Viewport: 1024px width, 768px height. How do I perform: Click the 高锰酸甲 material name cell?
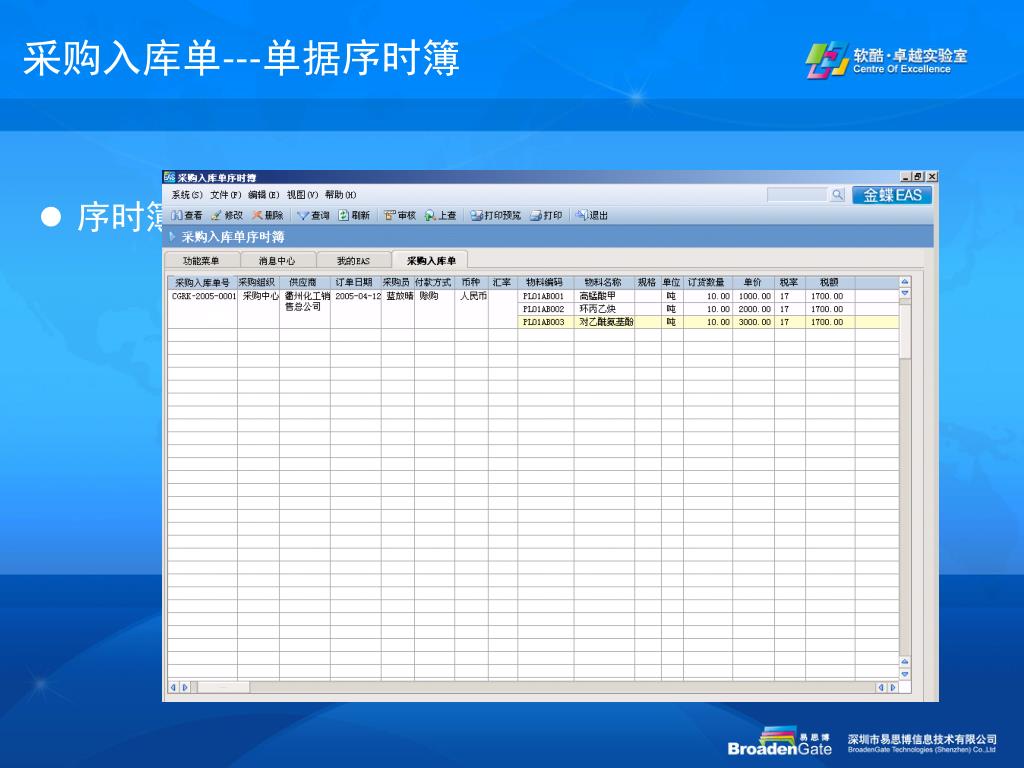(603, 296)
